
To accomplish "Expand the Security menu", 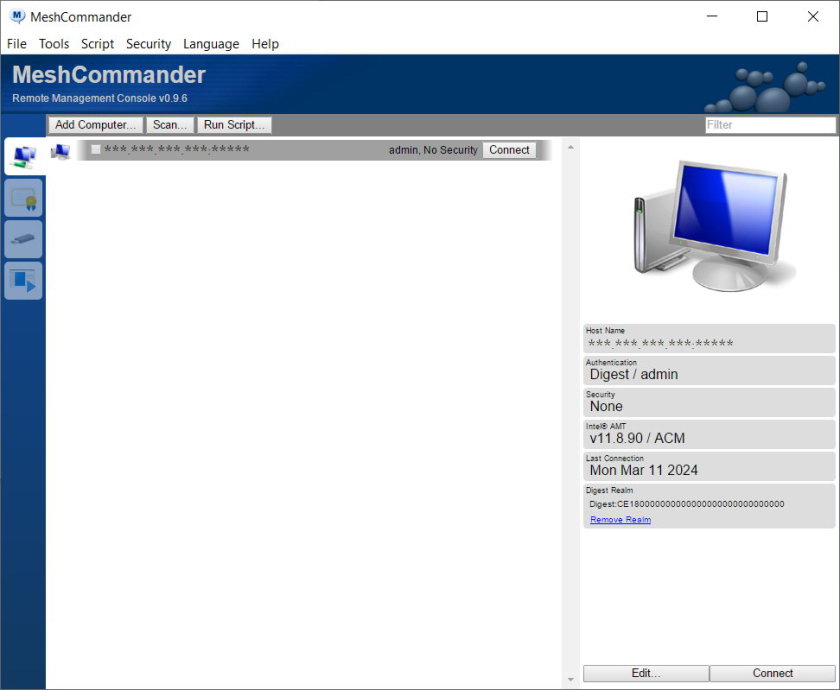I will click(x=148, y=44).
